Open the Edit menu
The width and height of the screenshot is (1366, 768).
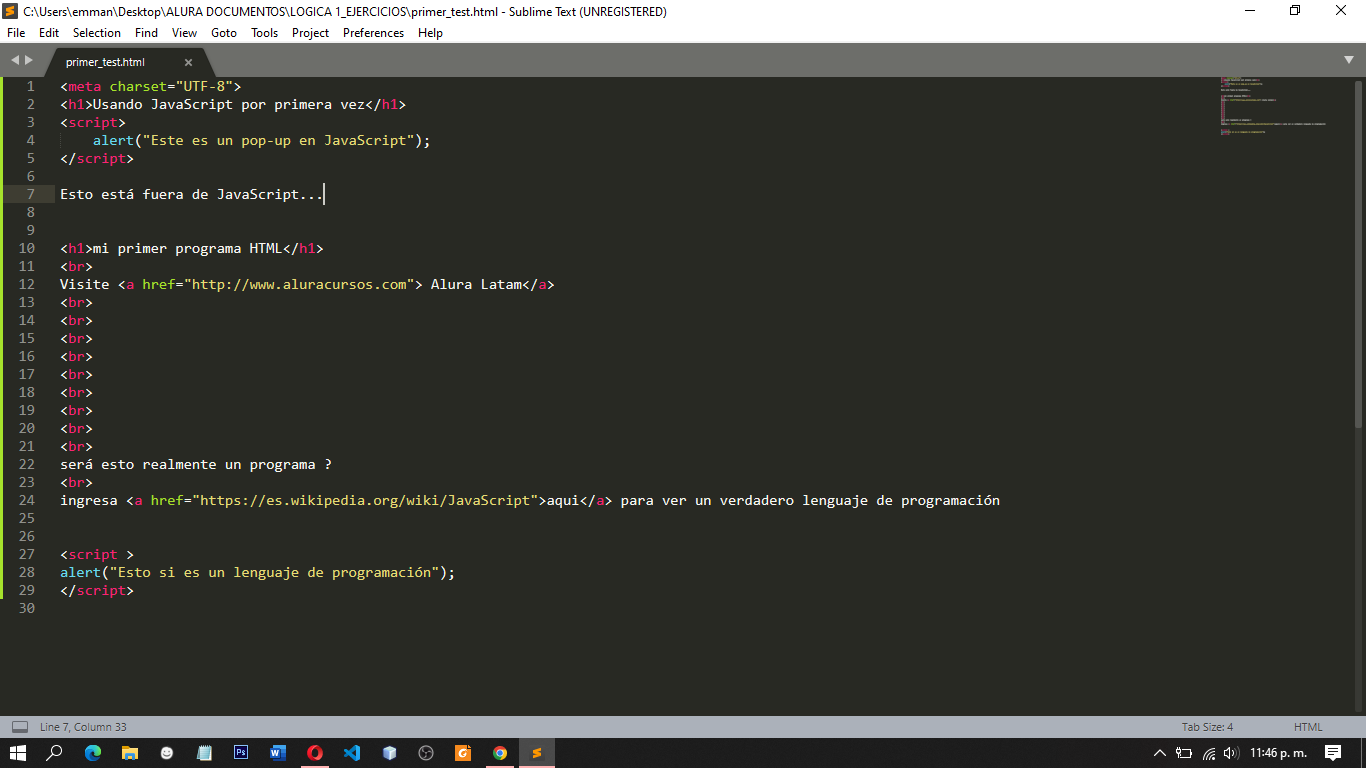pos(49,33)
